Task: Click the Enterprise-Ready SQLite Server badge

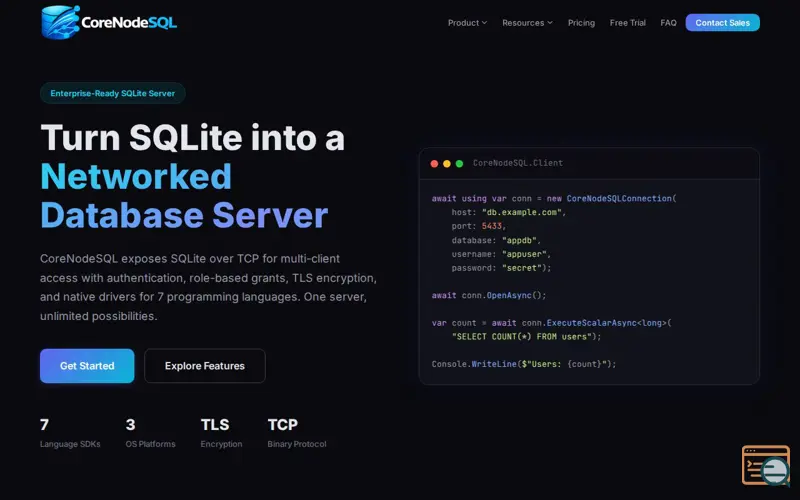Action: pyautogui.click(x=113, y=93)
